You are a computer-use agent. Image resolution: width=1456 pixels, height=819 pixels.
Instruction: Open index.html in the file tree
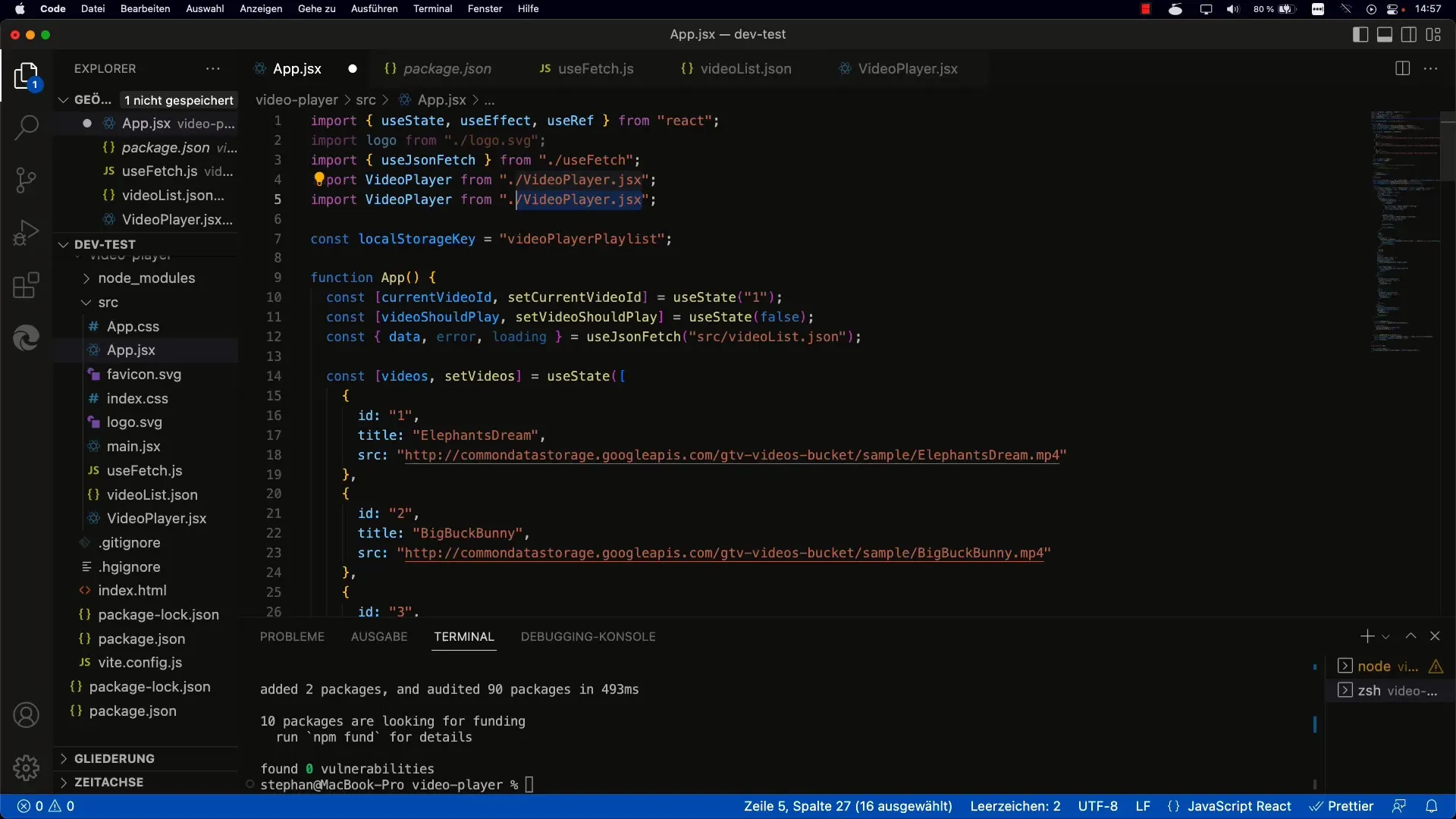pyautogui.click(x=132, y=590)
